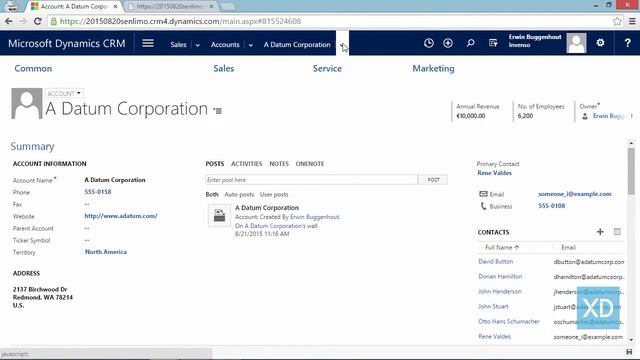
Task: Click browser back arrow
Action: click(x=9, y=21)
